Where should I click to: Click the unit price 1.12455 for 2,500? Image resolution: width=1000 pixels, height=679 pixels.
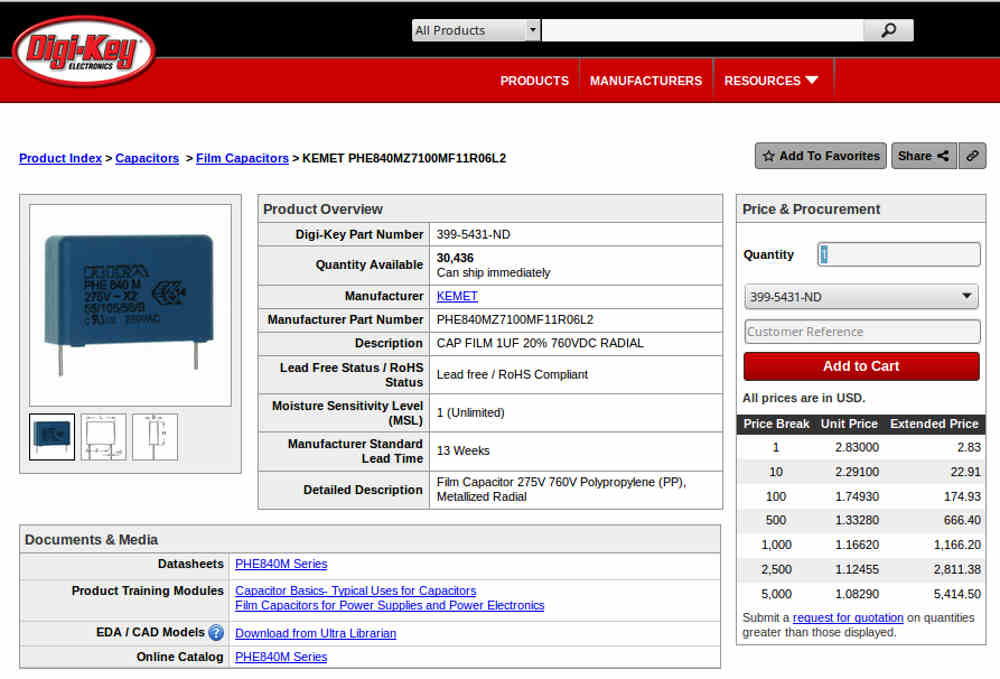[x=857, y=569]
